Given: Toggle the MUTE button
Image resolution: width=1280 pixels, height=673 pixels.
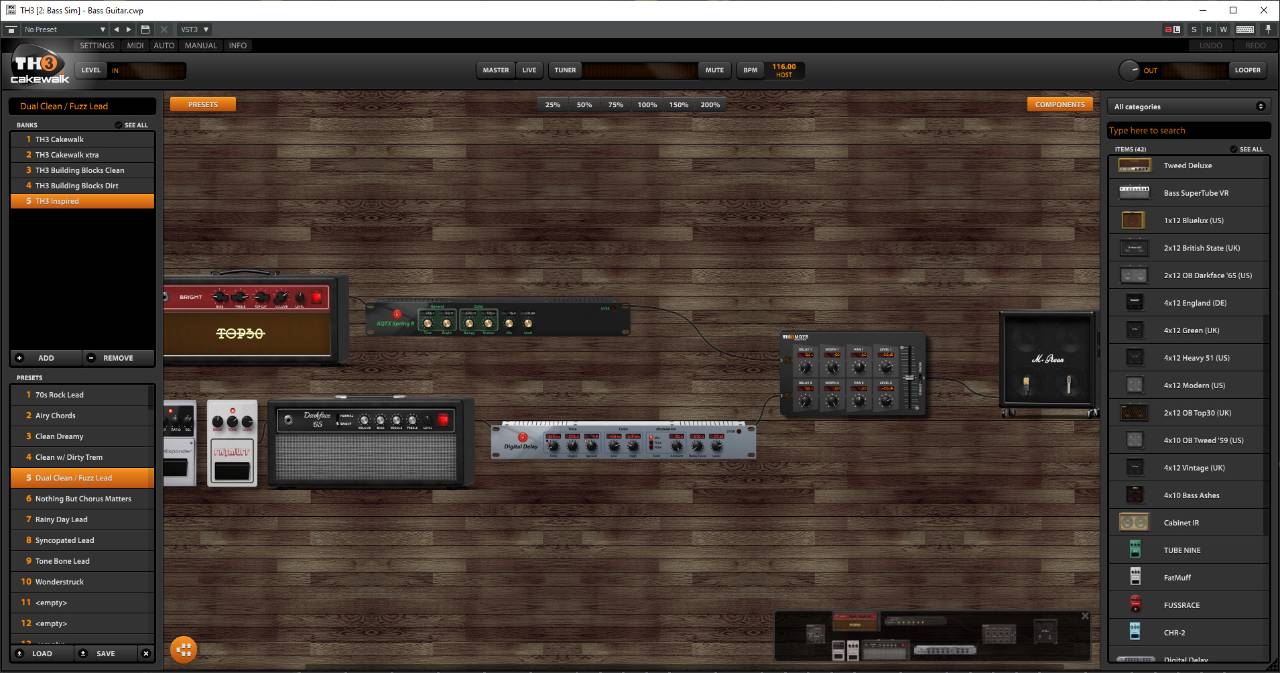Looking at the screenshot, I should 714,70.
